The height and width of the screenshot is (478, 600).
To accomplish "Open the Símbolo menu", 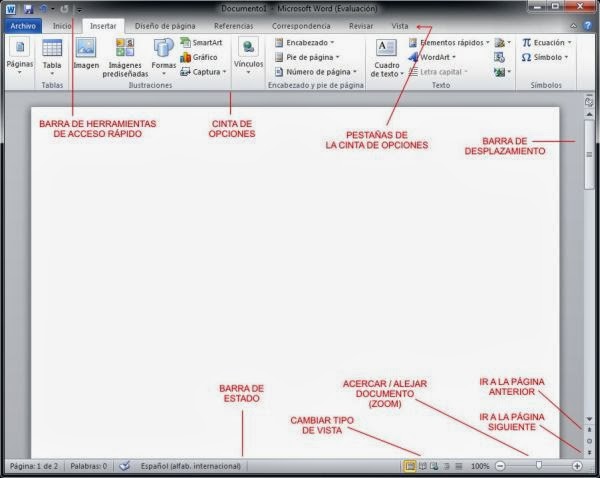I will pyautogui.click(x=545, y=57).
